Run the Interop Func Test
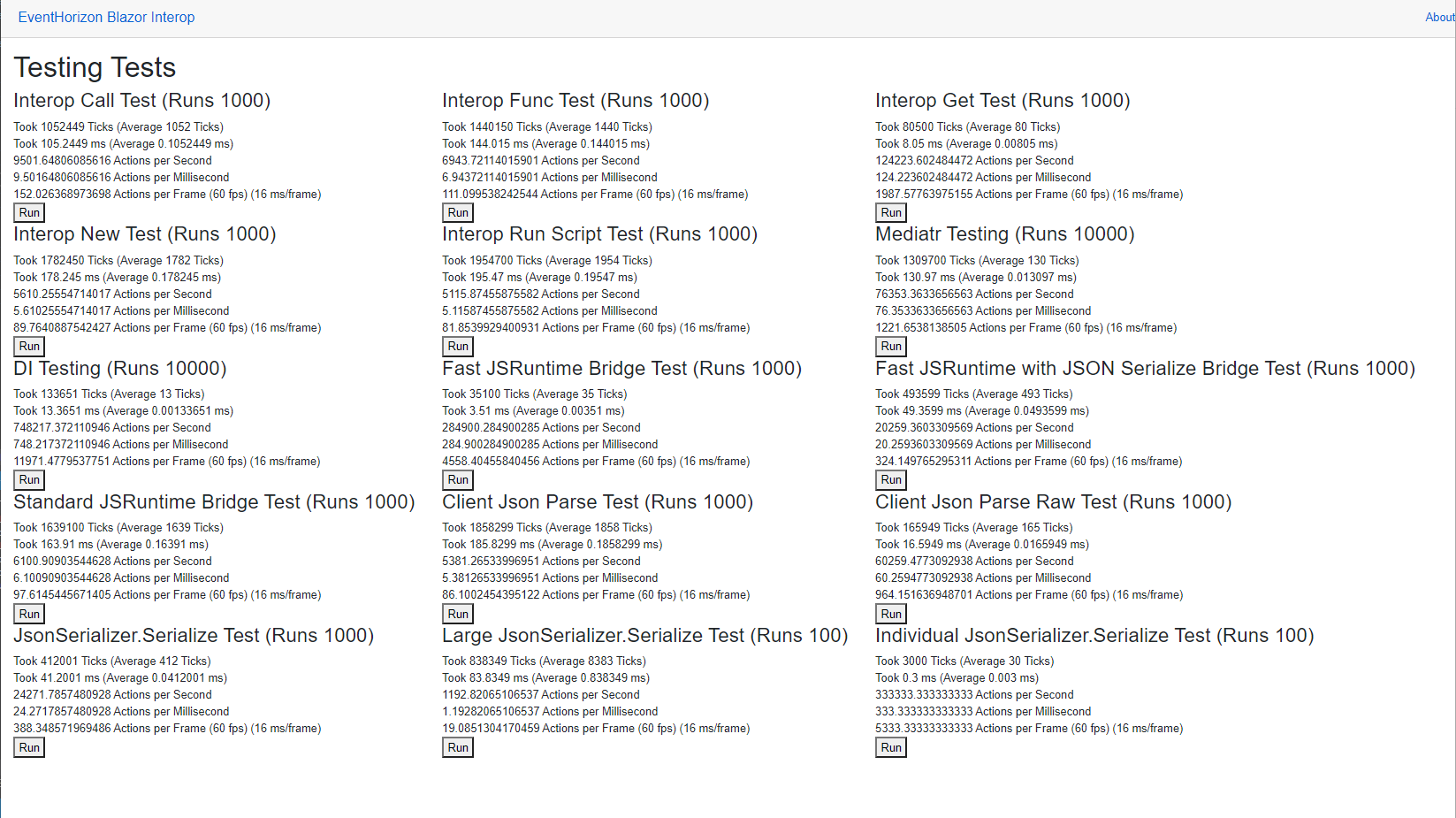This screenshot has height=818, width=1456. click(458, 212)
